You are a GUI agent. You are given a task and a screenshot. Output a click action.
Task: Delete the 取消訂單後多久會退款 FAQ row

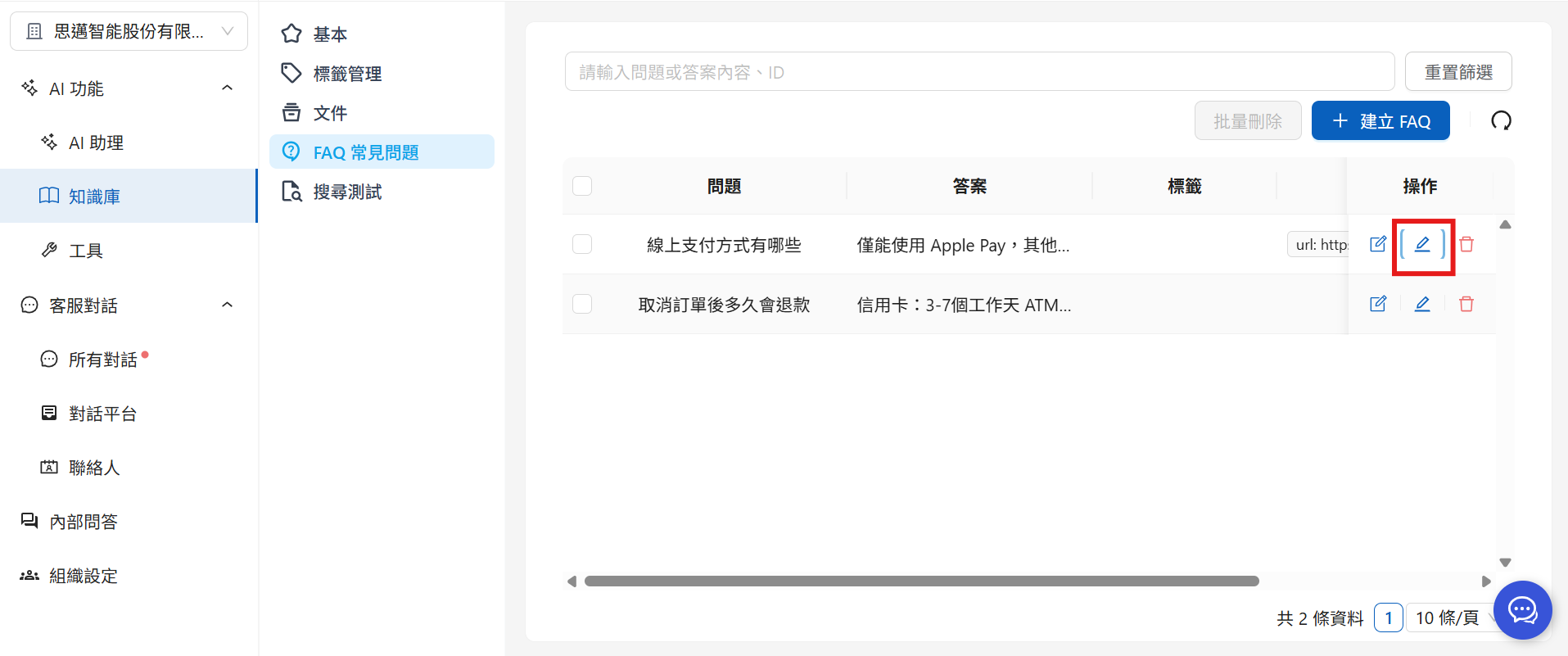pyautogui.click(x=1466, y=304)
